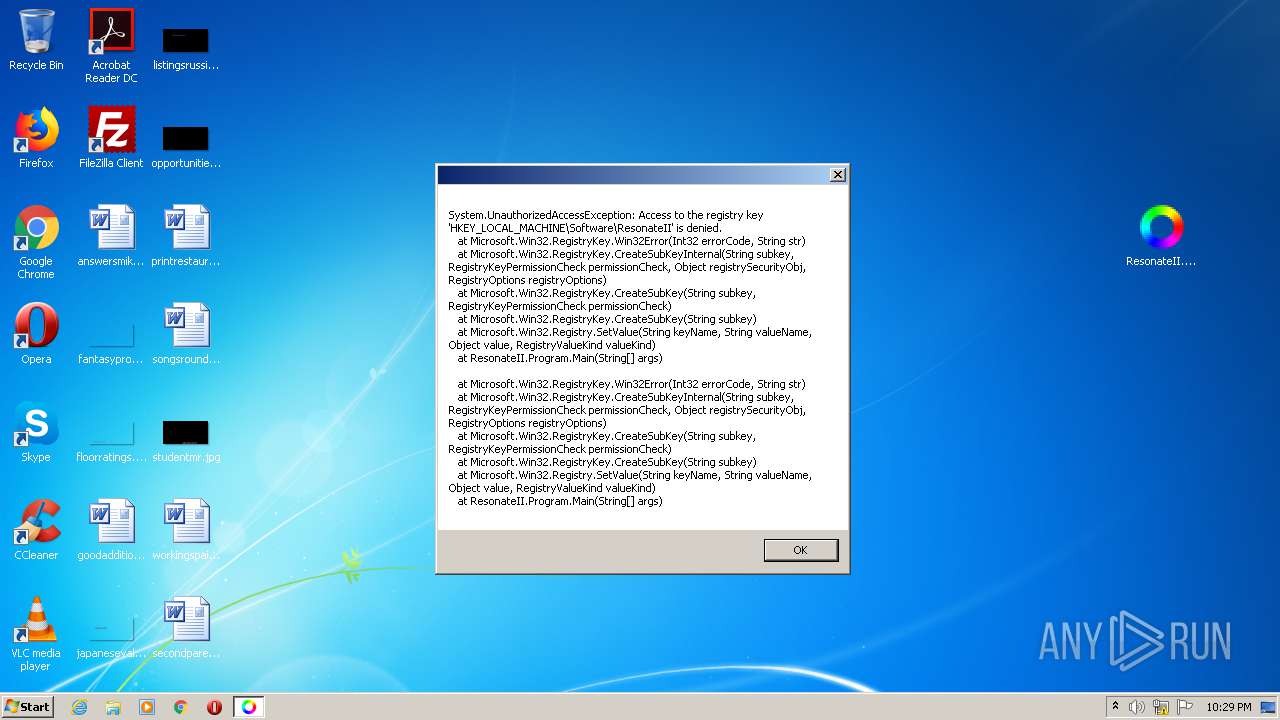Open Internet Explorer from taskbar
1280x720 pixels.
[80, 707]
